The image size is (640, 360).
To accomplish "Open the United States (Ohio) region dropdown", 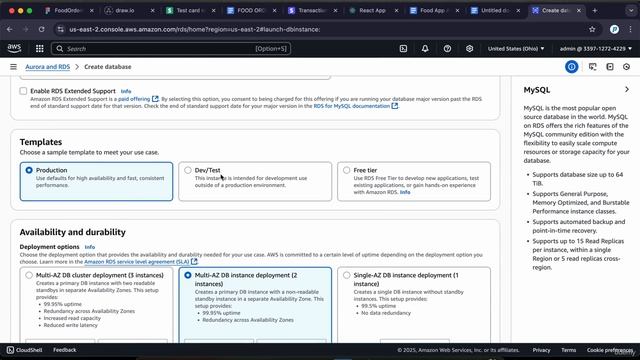I will (x=516, y=49).
